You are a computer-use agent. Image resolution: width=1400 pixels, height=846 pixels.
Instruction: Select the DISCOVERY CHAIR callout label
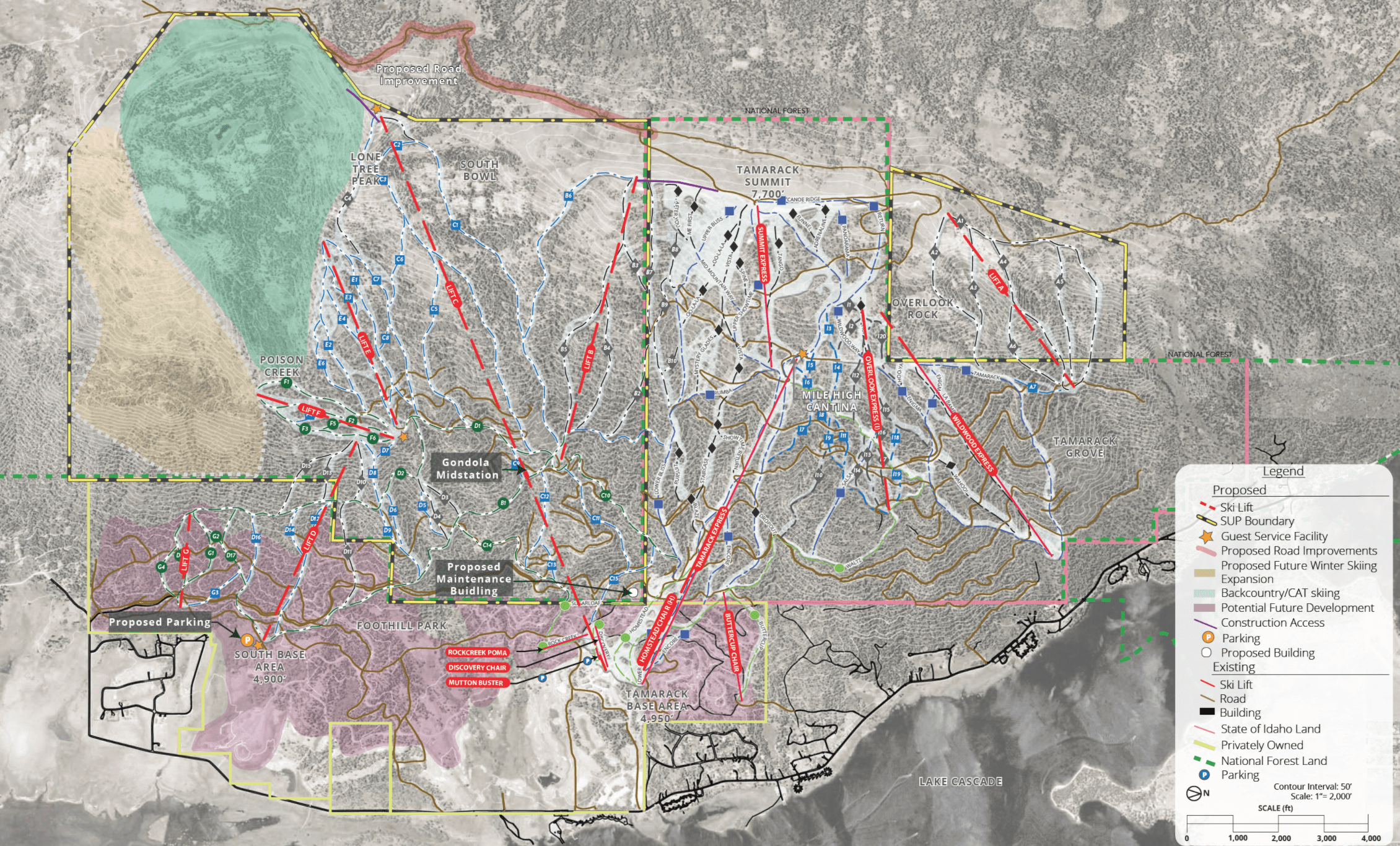478,667
